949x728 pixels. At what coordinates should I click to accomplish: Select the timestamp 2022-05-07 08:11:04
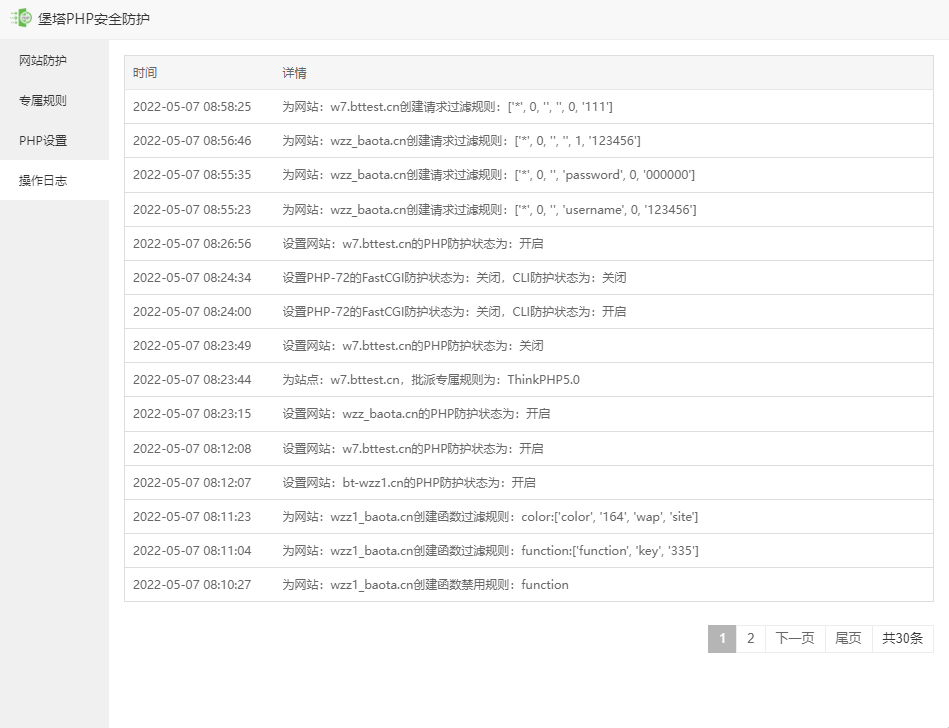pyautogui.click(x=192, y=550)
